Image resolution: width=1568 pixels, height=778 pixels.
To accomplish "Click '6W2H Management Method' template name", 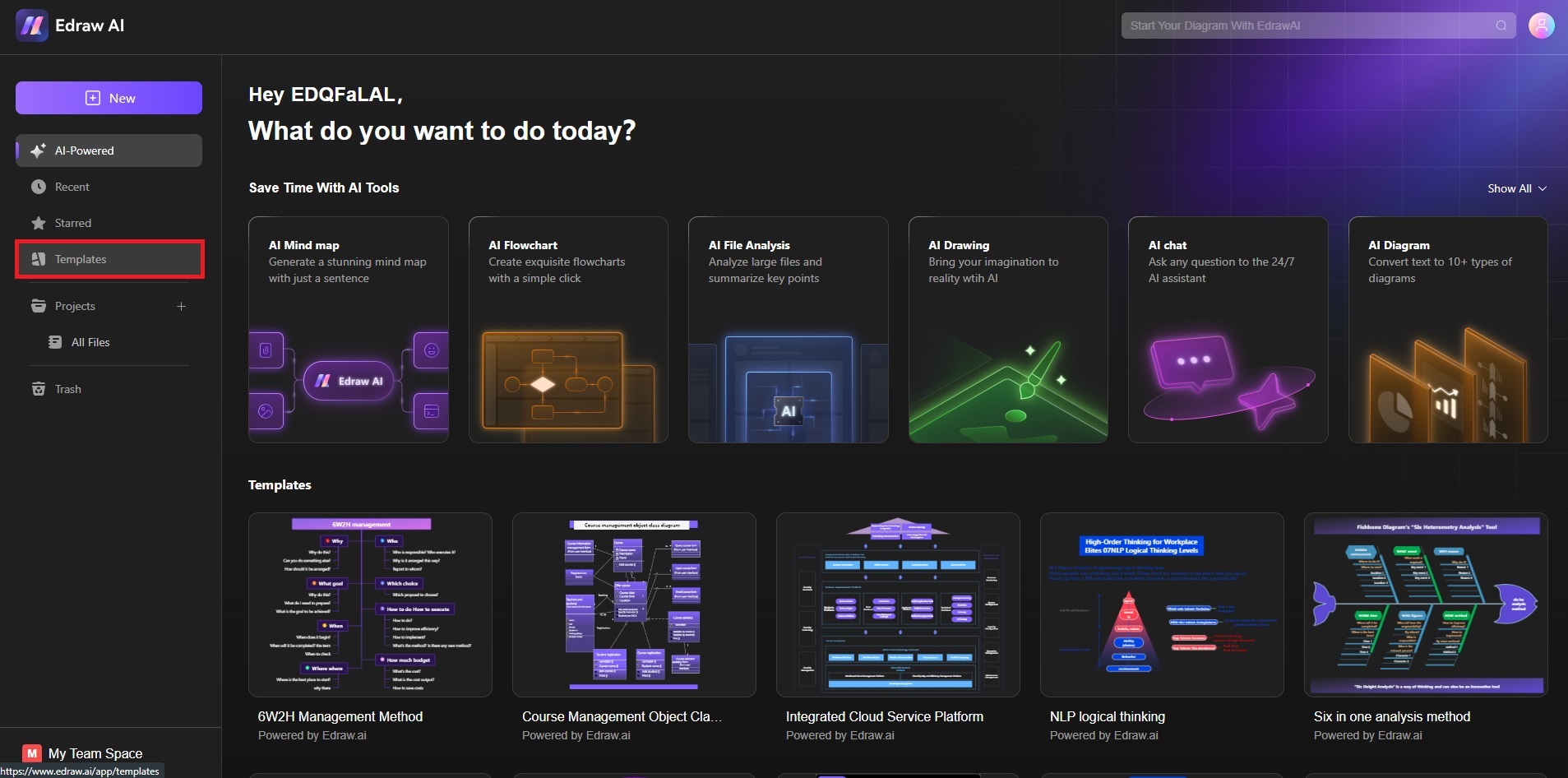I will pyautogui.click(x=340, y=716).
